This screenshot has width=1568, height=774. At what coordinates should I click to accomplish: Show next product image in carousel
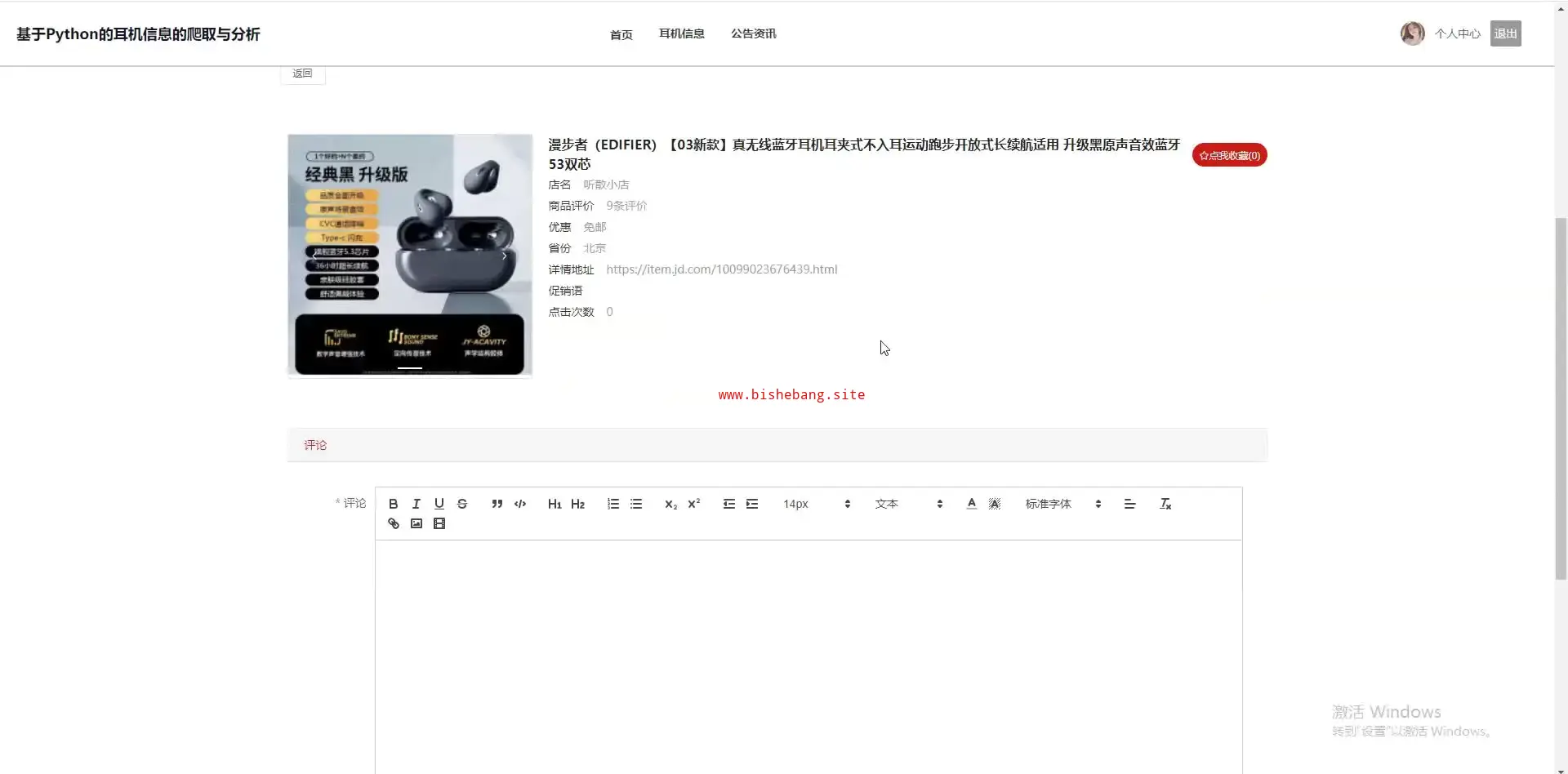pyautogui.click(x=504, y=256)
